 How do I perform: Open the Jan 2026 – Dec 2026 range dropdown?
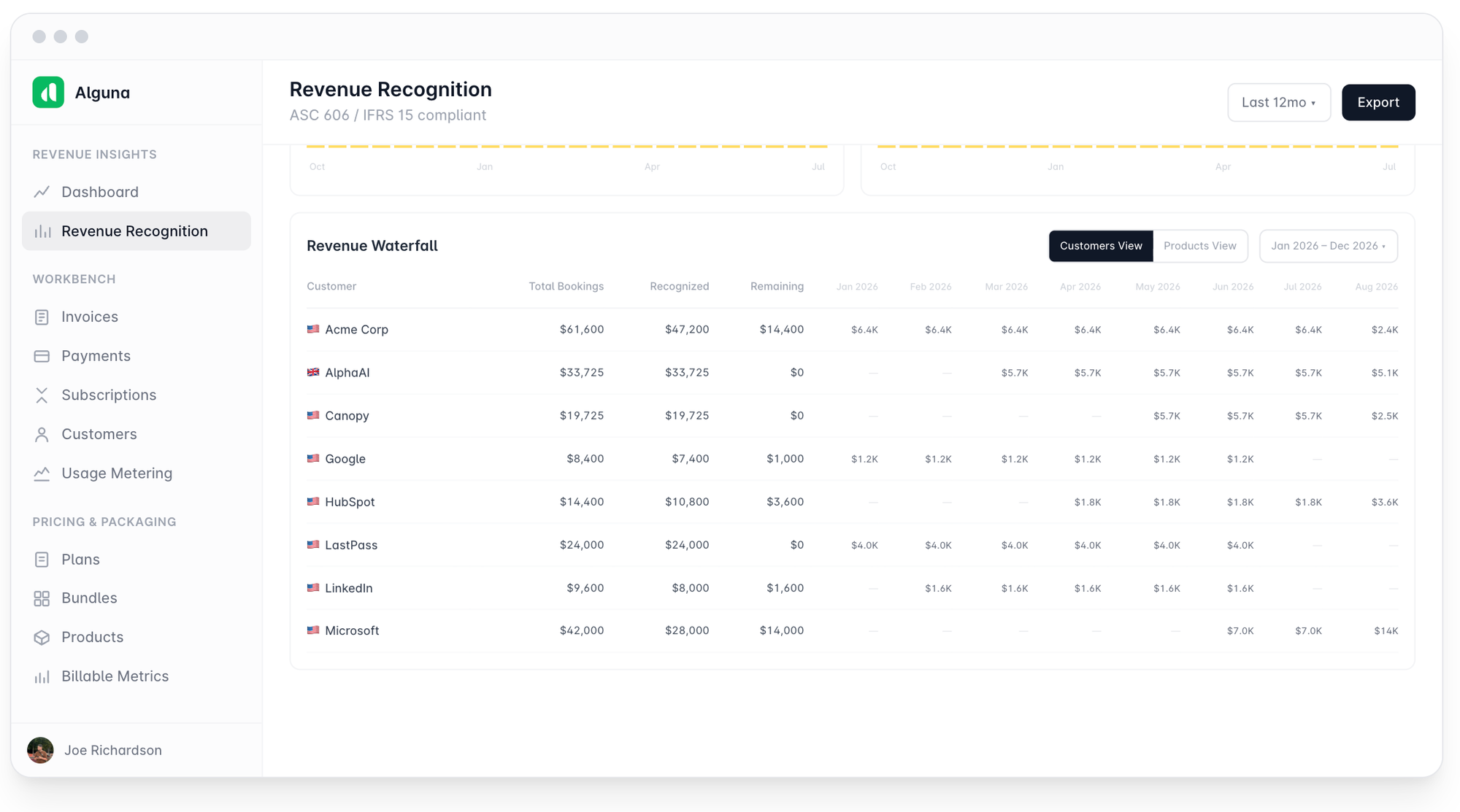pyautogui.click(x=1329, y=246)
